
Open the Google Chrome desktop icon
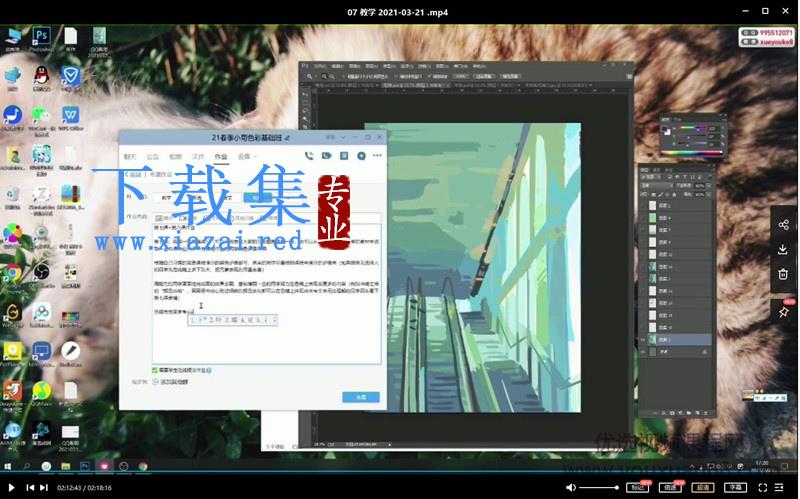point(12,276)
